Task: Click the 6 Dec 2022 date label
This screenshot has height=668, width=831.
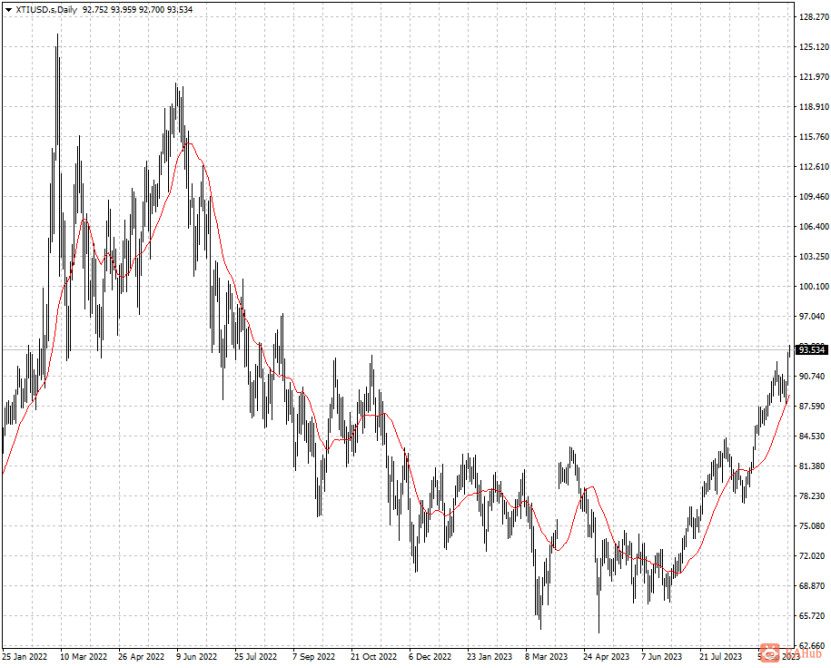Action: [x=430, y=657]
